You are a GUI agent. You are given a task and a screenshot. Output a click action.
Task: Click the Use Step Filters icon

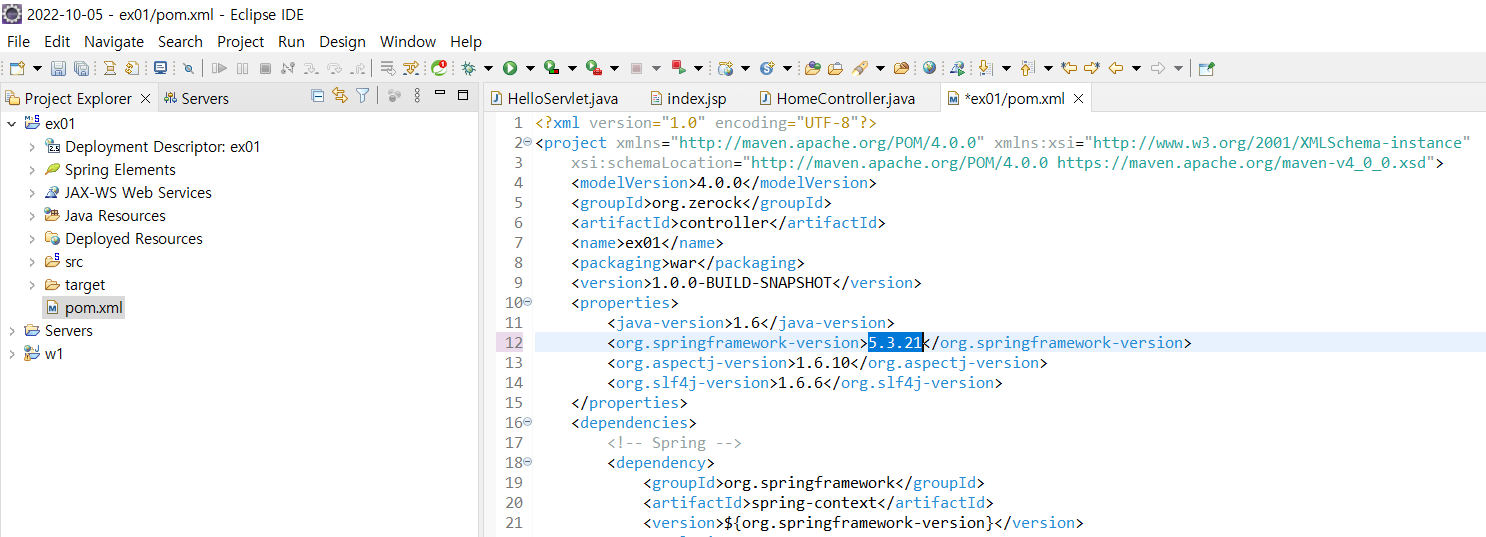point(411,68)
